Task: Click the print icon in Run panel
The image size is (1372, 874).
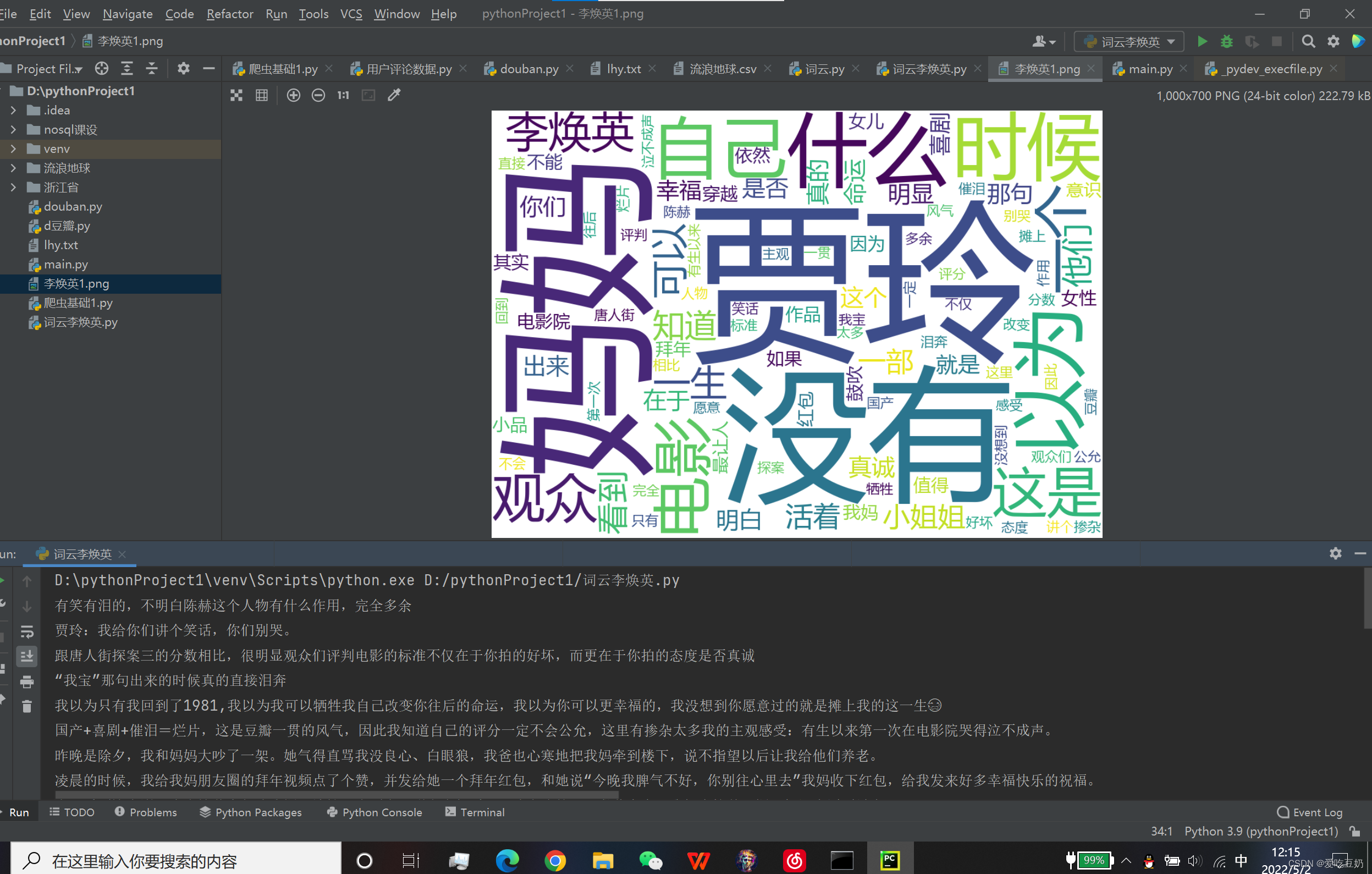Action: coord(27,681)
